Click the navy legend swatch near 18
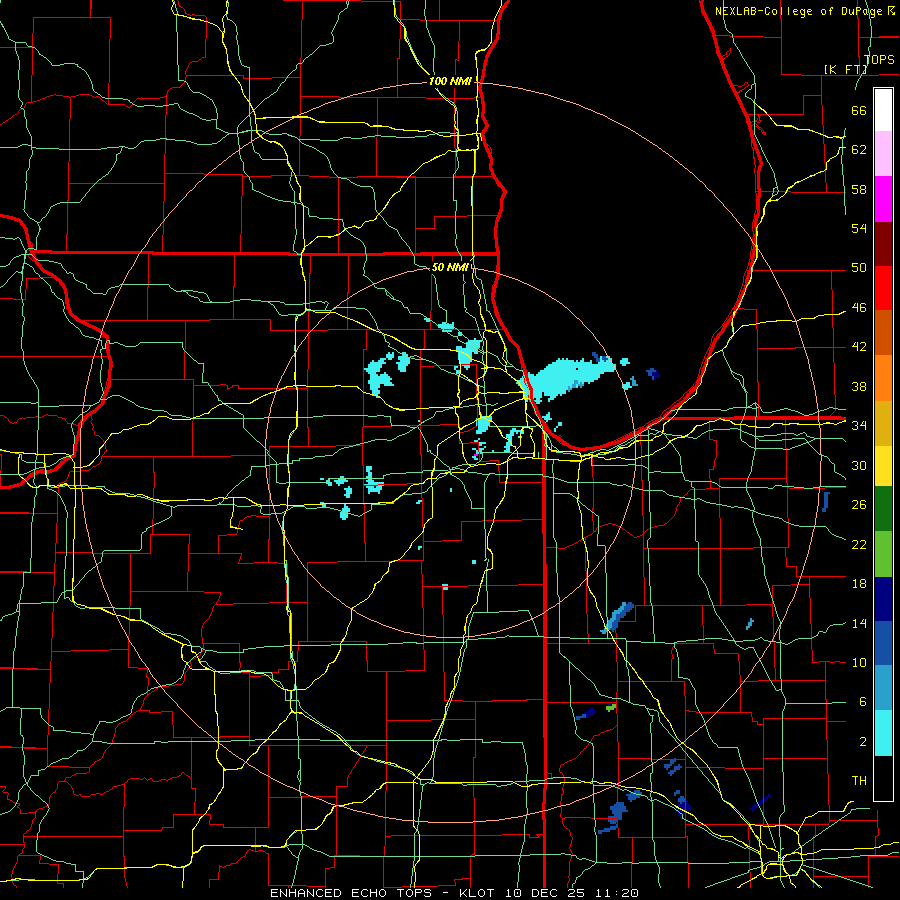 883,599
